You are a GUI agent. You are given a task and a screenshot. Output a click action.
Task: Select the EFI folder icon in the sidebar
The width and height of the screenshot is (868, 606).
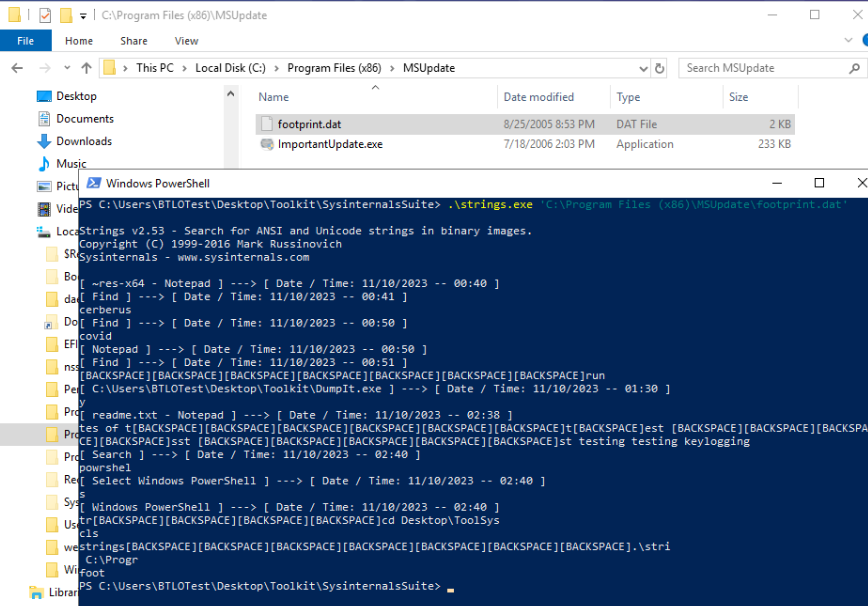tap(52, 344)
